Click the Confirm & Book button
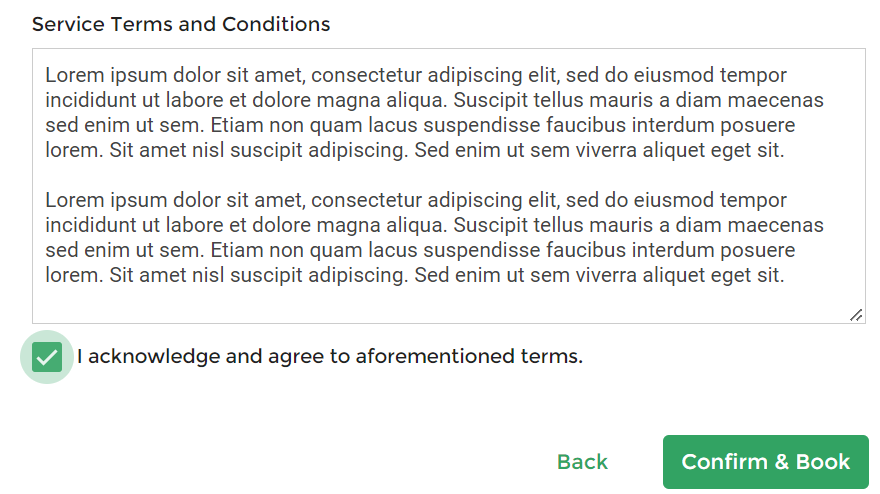Viewport: 880px width, 494px height. point(766,461)
